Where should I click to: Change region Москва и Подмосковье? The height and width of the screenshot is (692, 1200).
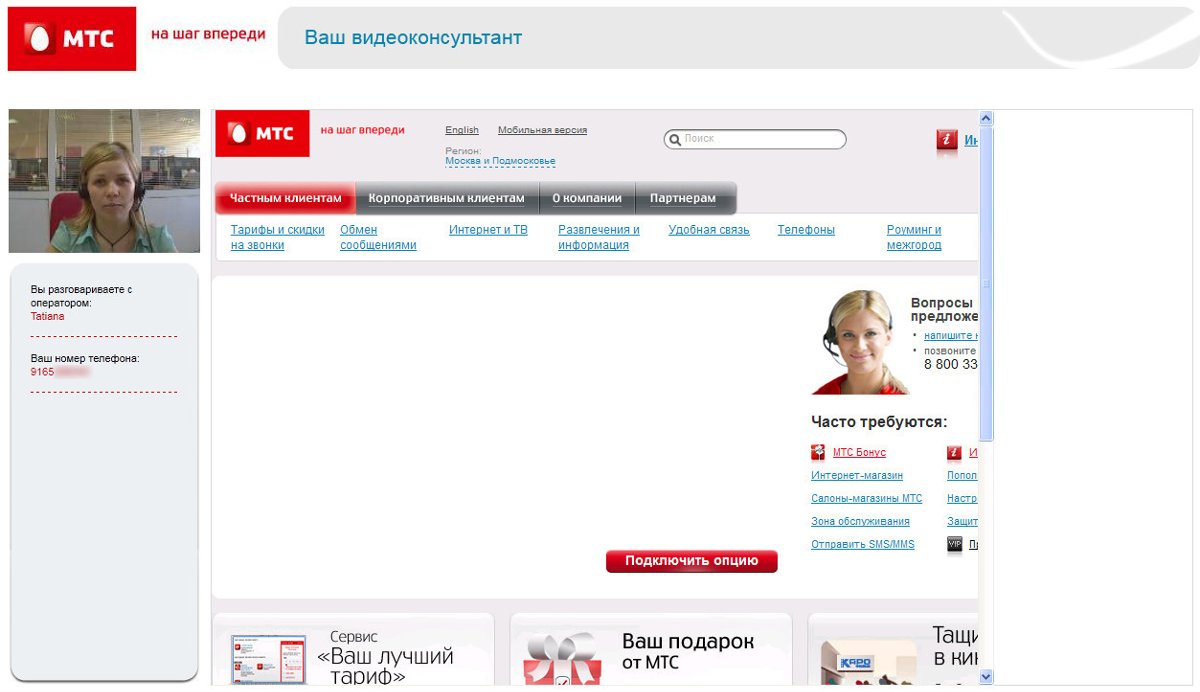[500, 161]
